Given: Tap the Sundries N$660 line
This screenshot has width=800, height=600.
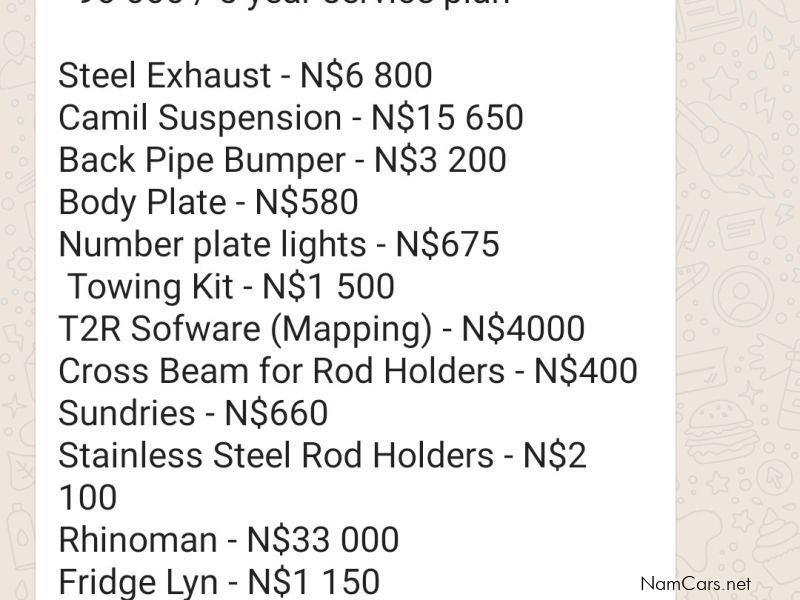Looking at the screenshot, I should click(193, 413).
